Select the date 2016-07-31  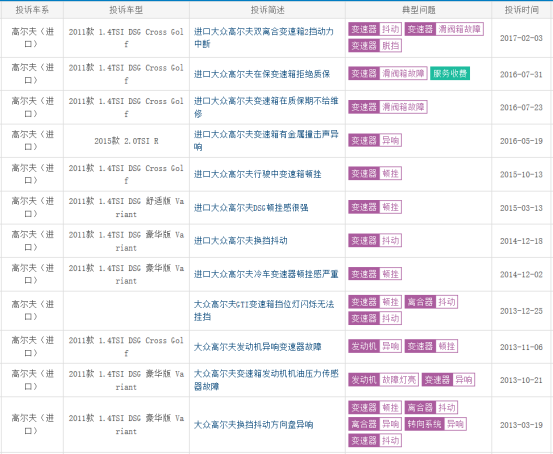tap(521, 74)
